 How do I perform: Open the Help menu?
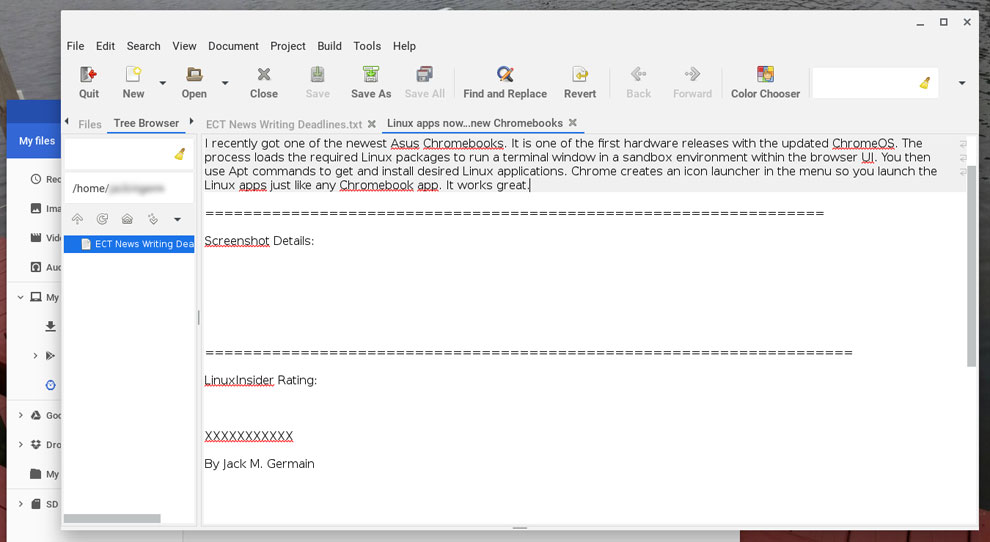tap(404, 46)
